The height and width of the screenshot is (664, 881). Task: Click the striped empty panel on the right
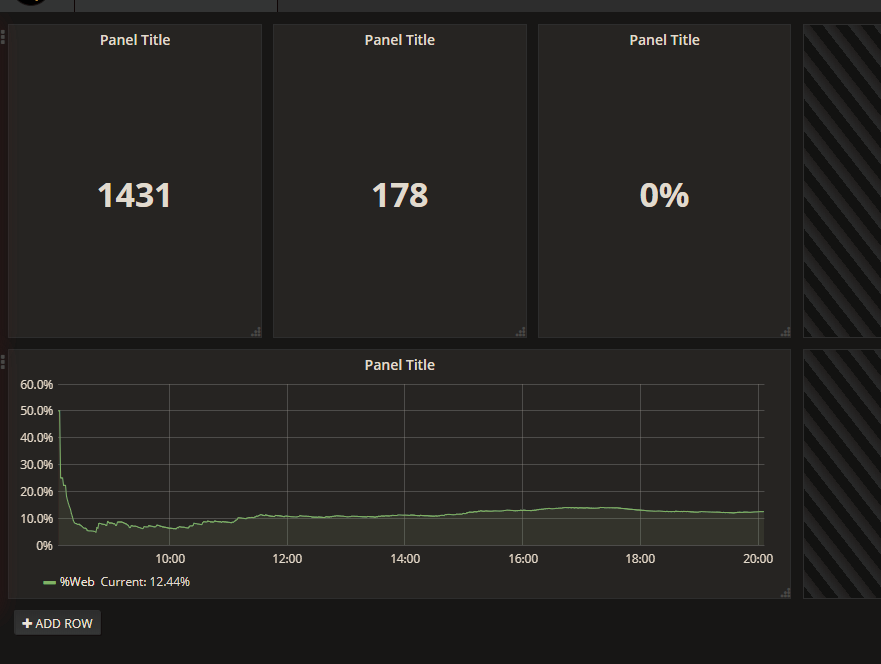pos(843,180)
